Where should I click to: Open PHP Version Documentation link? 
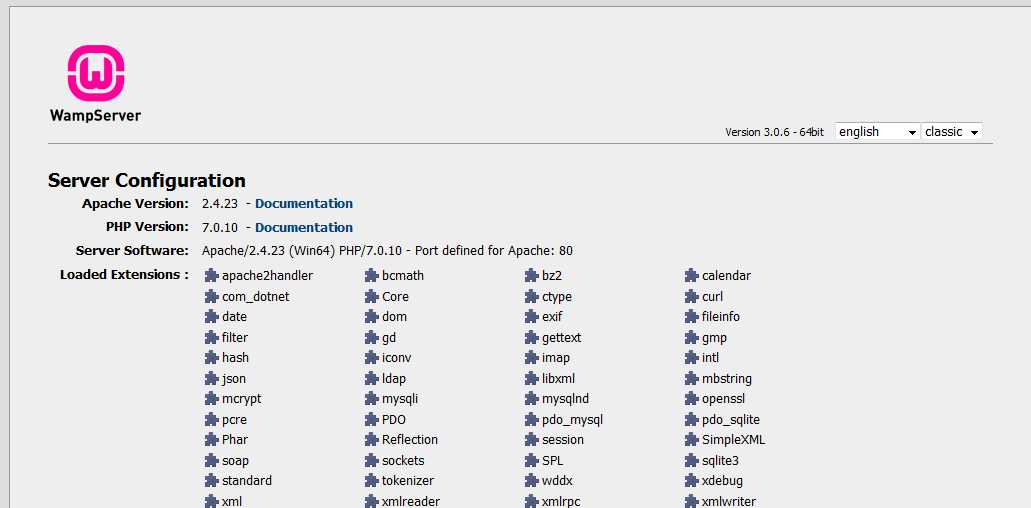coord(304,227)
